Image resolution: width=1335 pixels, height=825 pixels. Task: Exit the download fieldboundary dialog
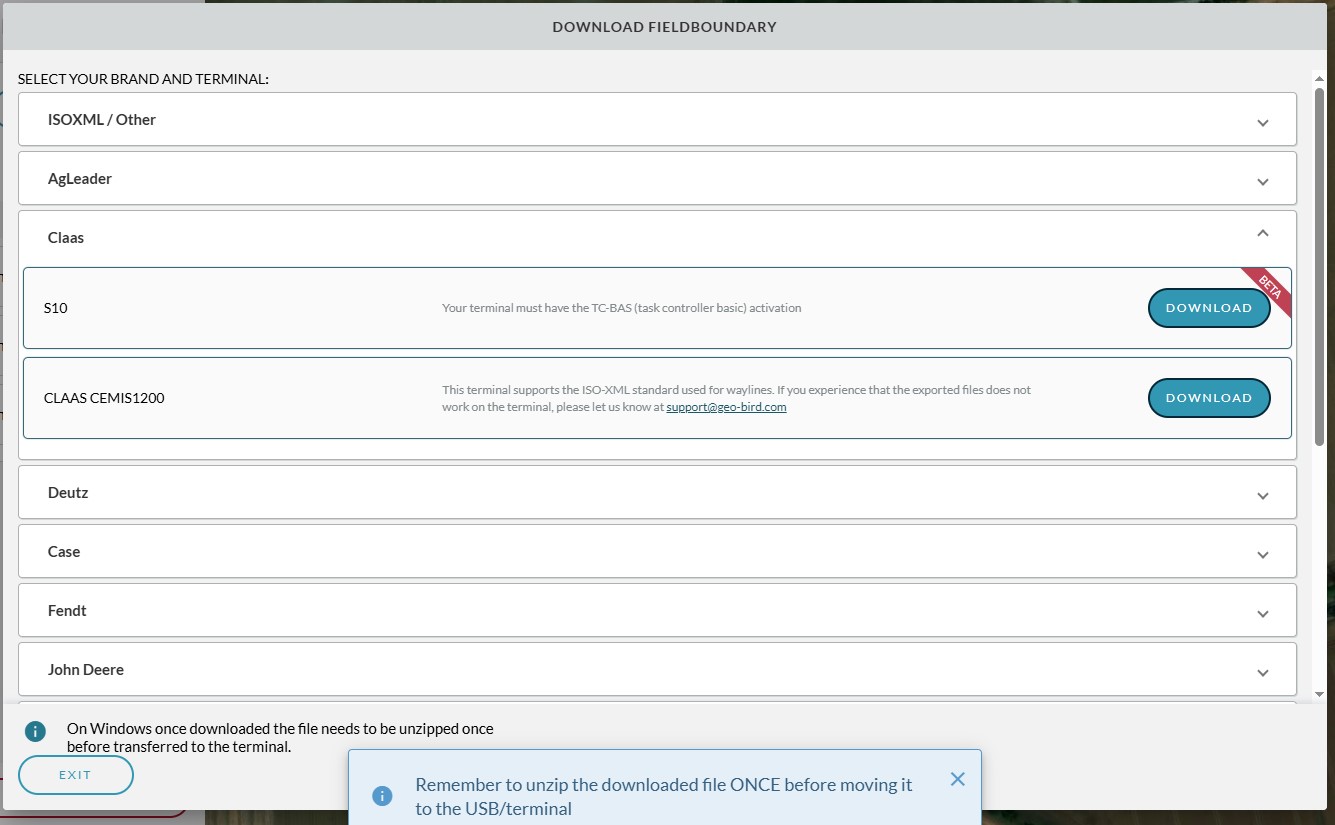click(75, 775)
